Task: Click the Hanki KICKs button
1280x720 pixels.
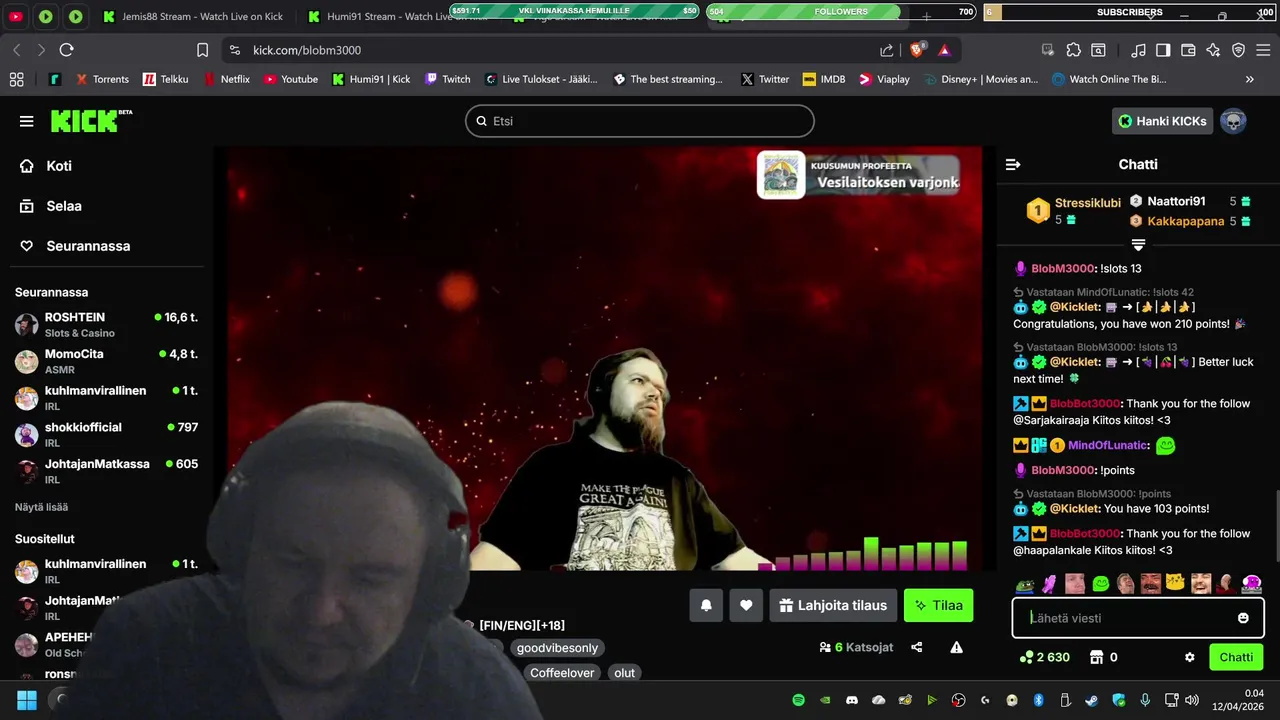Action: [1162, 121]
